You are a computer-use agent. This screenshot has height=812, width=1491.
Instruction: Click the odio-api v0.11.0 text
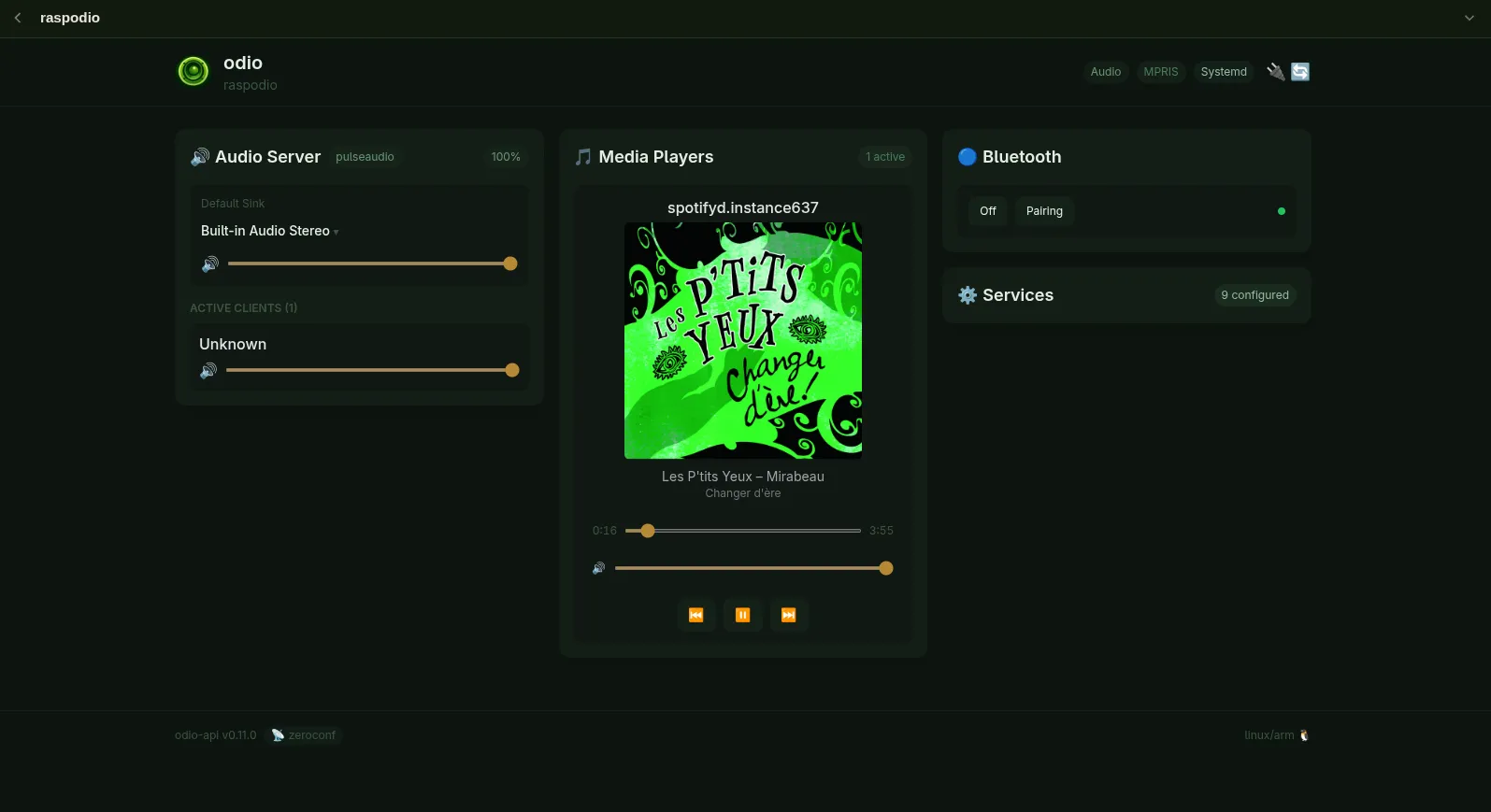(215, 735)
